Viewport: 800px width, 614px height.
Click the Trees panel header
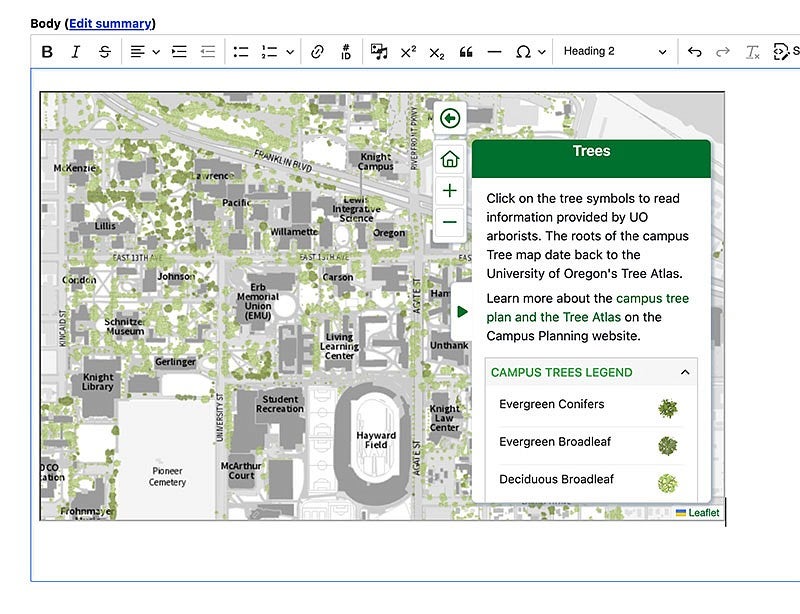click(591, 159)
